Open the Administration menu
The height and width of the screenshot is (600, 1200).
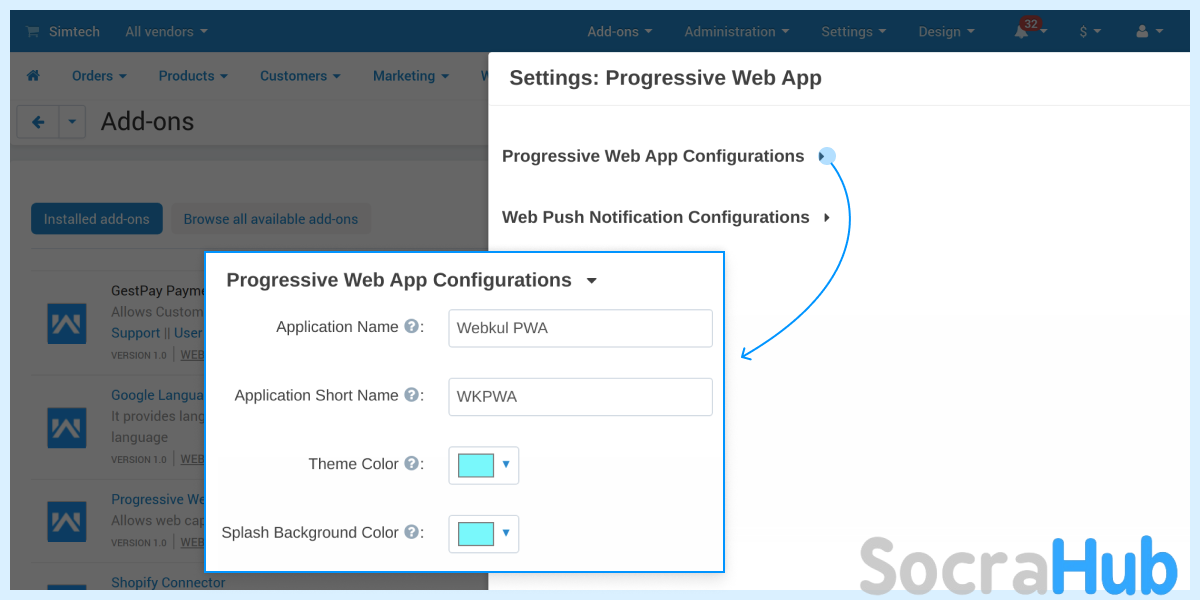pyautogui.click(x=737, y=32)
